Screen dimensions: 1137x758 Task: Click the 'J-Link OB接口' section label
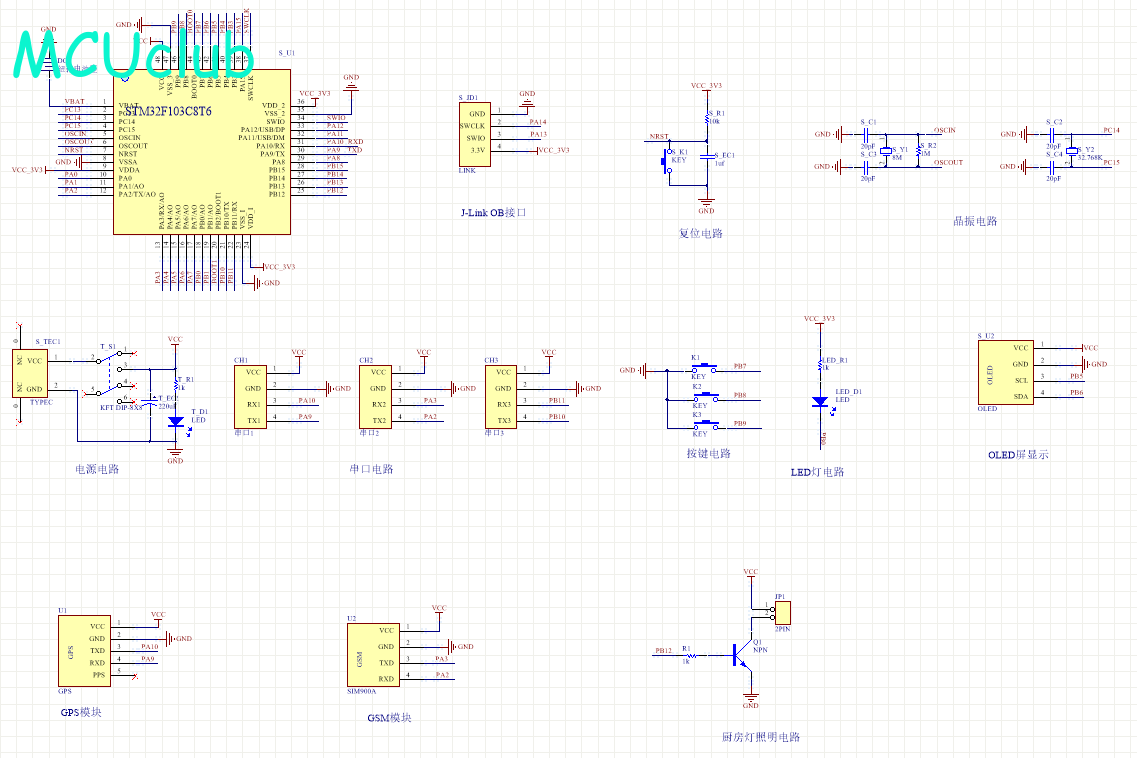(x=493, y=213)
